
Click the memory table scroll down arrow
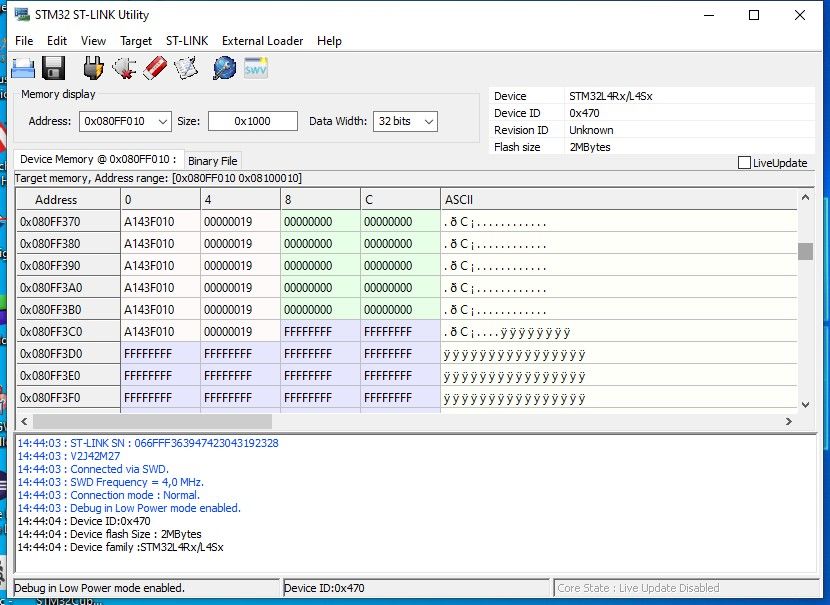click(x=805, y=405)
